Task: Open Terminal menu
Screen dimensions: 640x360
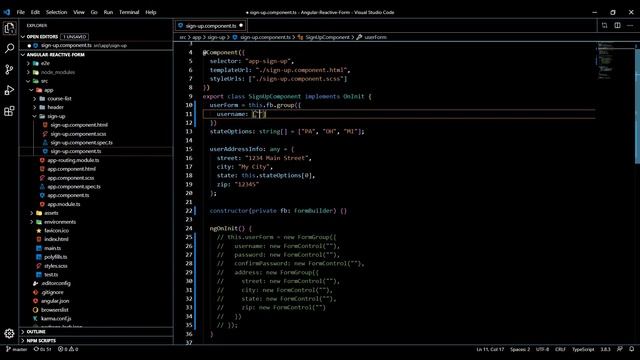Action: click(129, 12)
